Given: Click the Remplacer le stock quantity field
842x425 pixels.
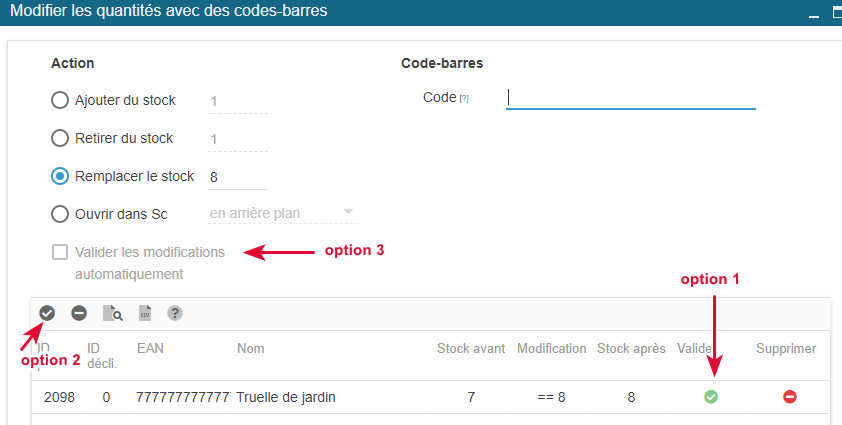Looking at the screenshot, I should point(237,176).
